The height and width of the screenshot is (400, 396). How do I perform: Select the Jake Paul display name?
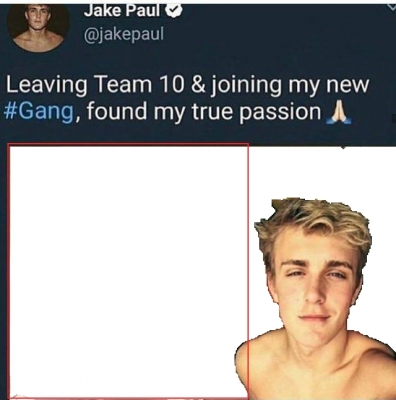point(123,11)
